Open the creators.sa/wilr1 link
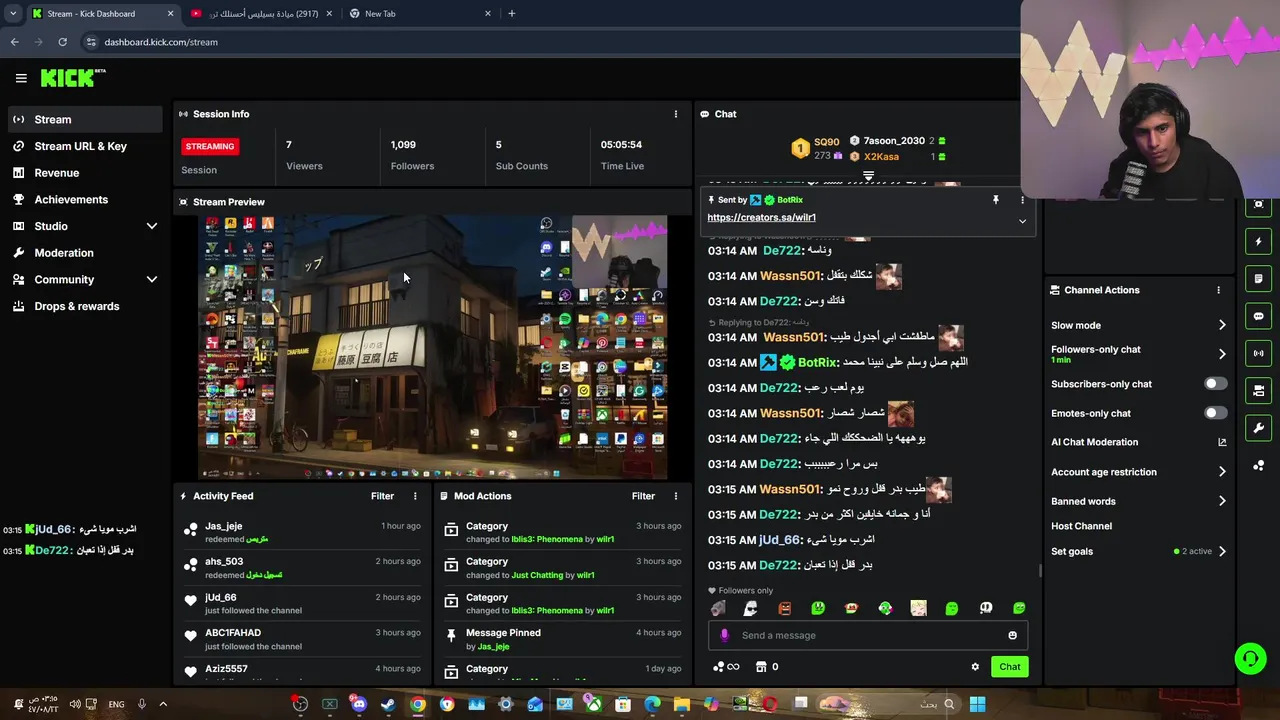The height and width of the screenshot is (720, 1280). pos(761,217)
